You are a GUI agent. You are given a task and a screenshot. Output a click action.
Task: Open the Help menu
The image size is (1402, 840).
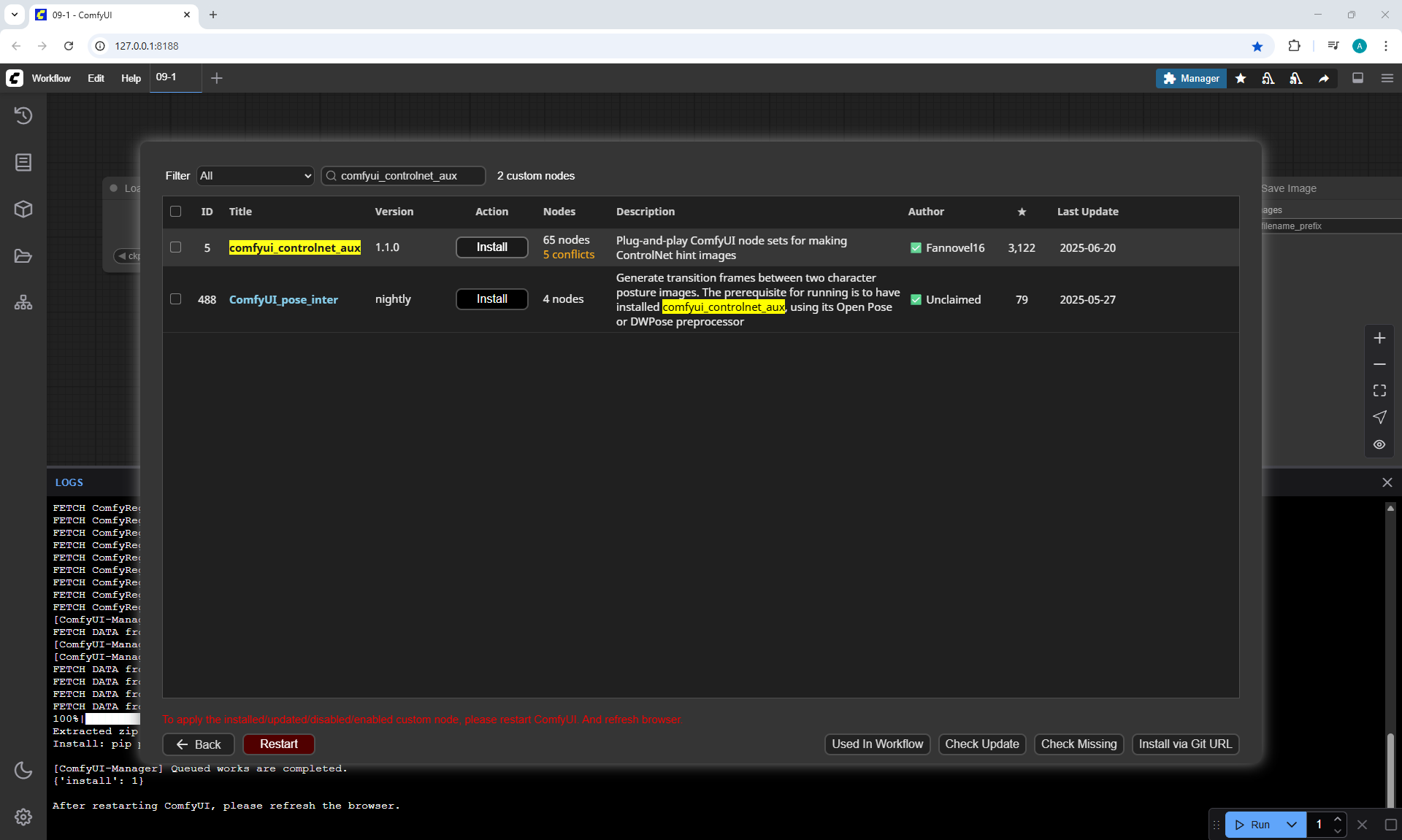click(x=131, y=78)
